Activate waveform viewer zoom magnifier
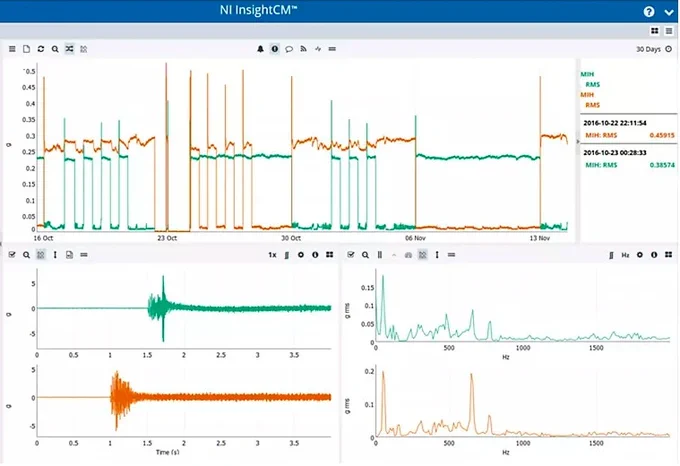 26,255
